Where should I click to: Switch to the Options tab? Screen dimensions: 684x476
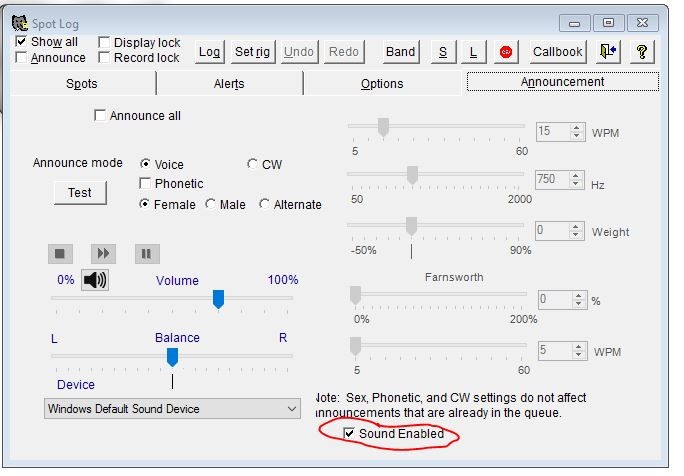[382, 83]
